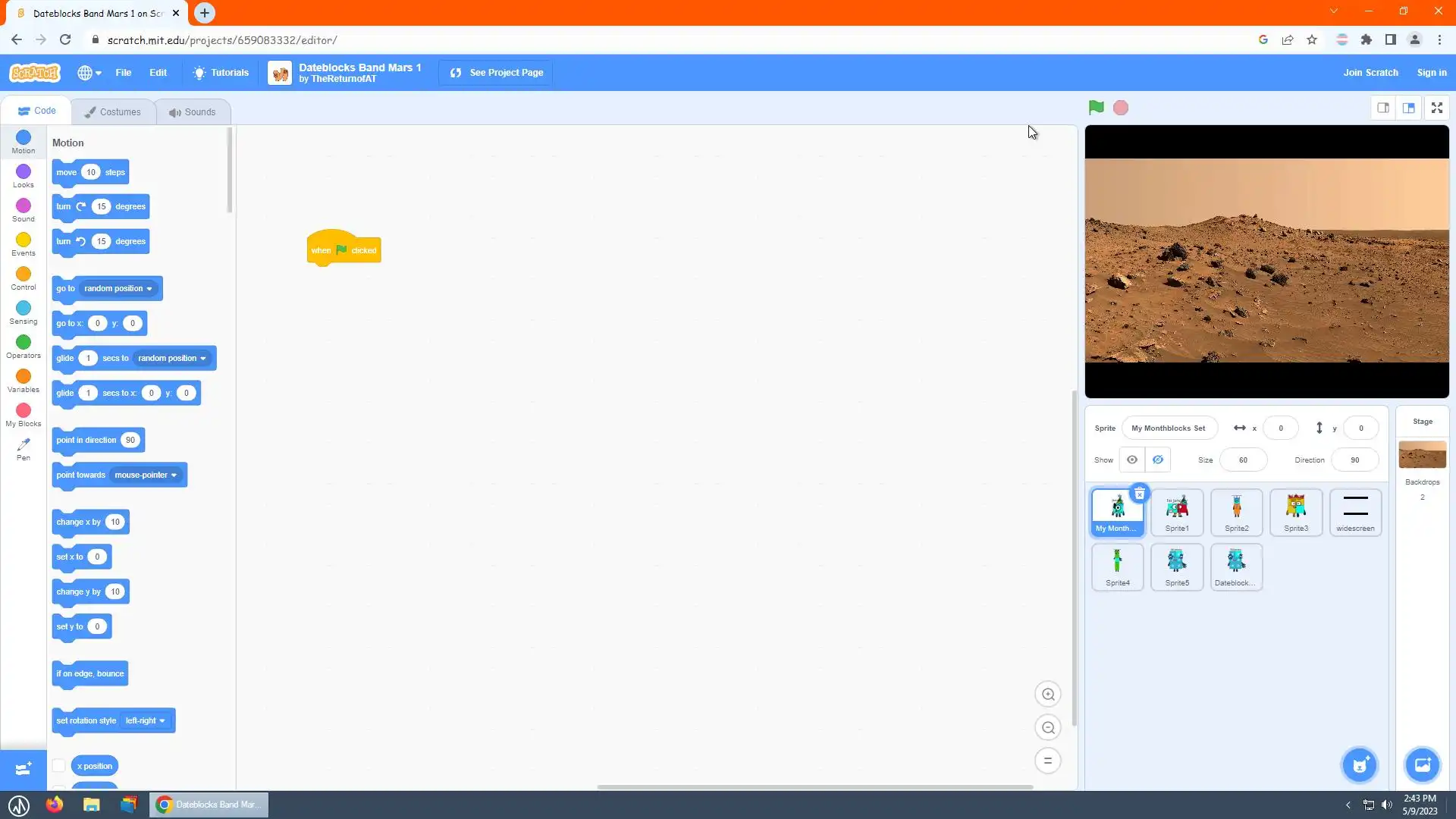Click Choose a Sprite button
The image size is (1456, 819).
[x=1360, y=764]
